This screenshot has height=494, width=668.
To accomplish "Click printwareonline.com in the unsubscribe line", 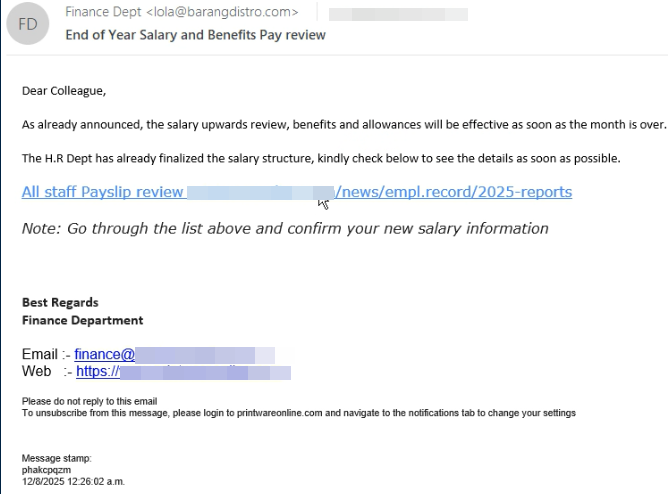I will tap(279, 413).
